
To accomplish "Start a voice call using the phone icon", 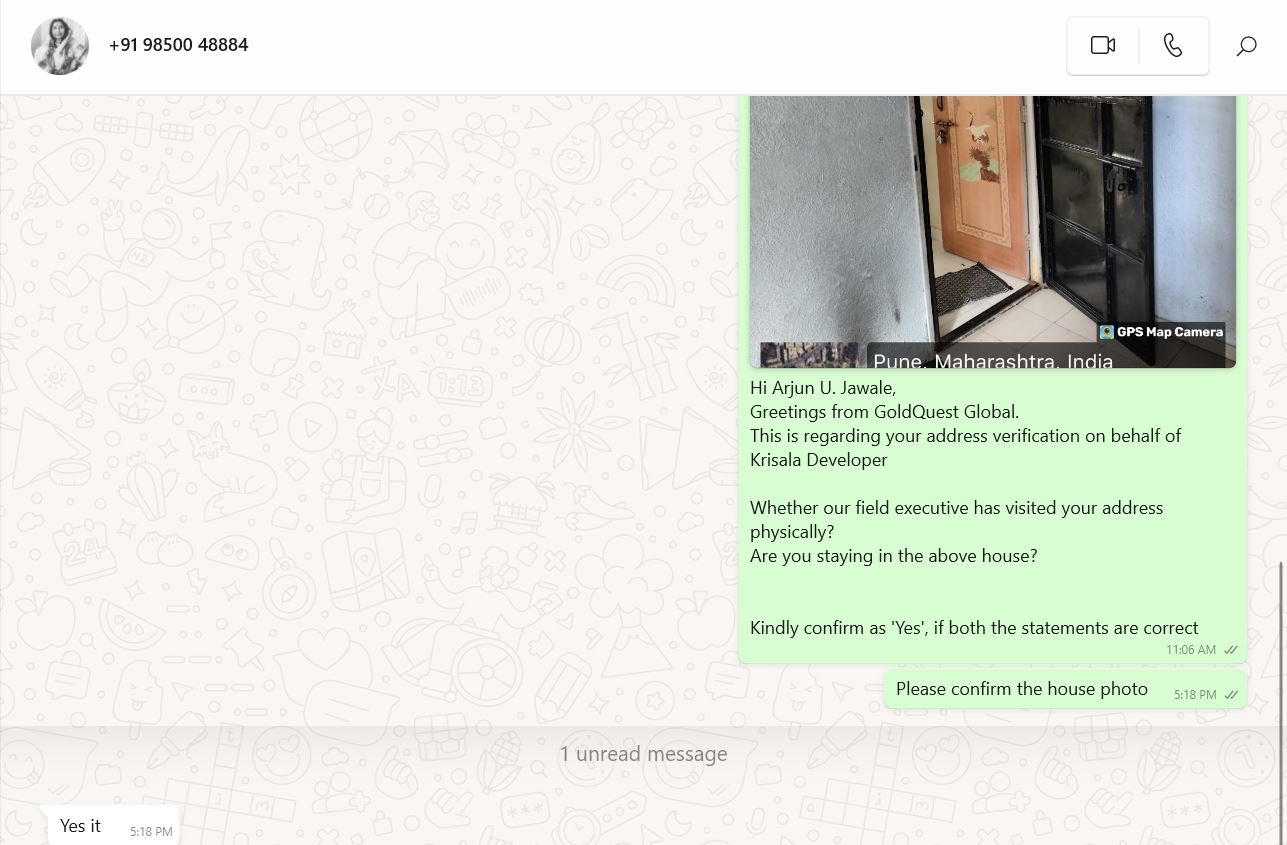I will click(x=1173, y=45).
